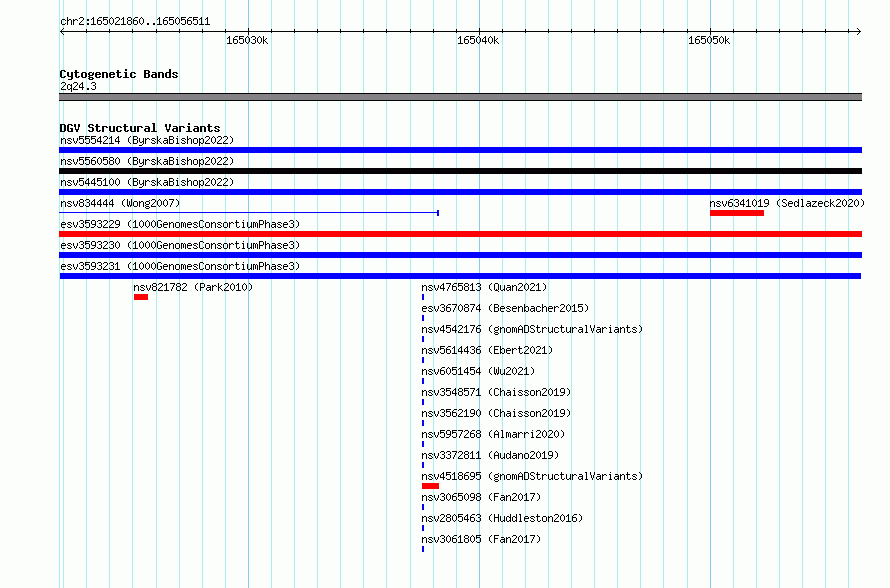Screen dimensions: 890x588
Task: Select the red bar for esv3593229
Action: [x=460, y=234]
